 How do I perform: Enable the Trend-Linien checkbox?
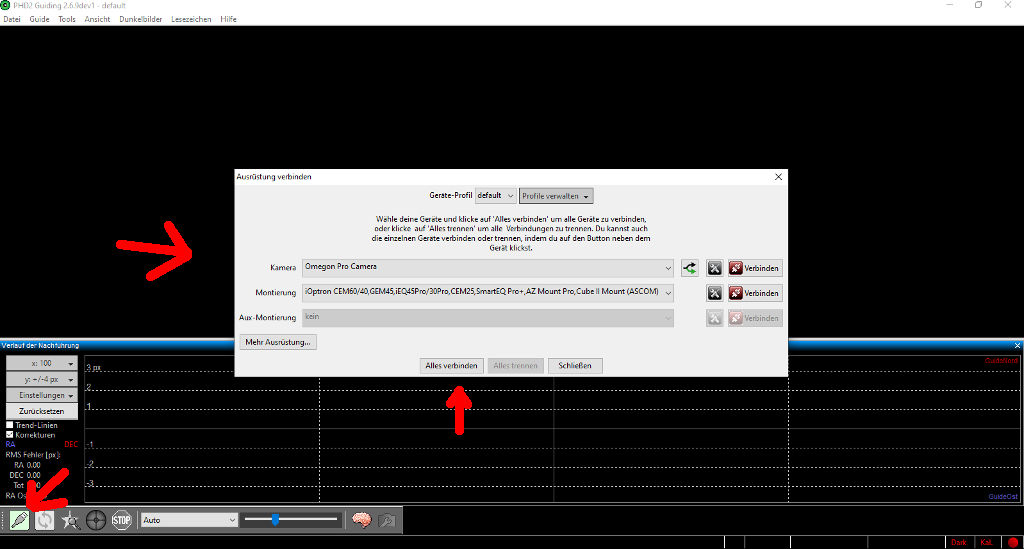pyautogui.click(x=11, y=425)
